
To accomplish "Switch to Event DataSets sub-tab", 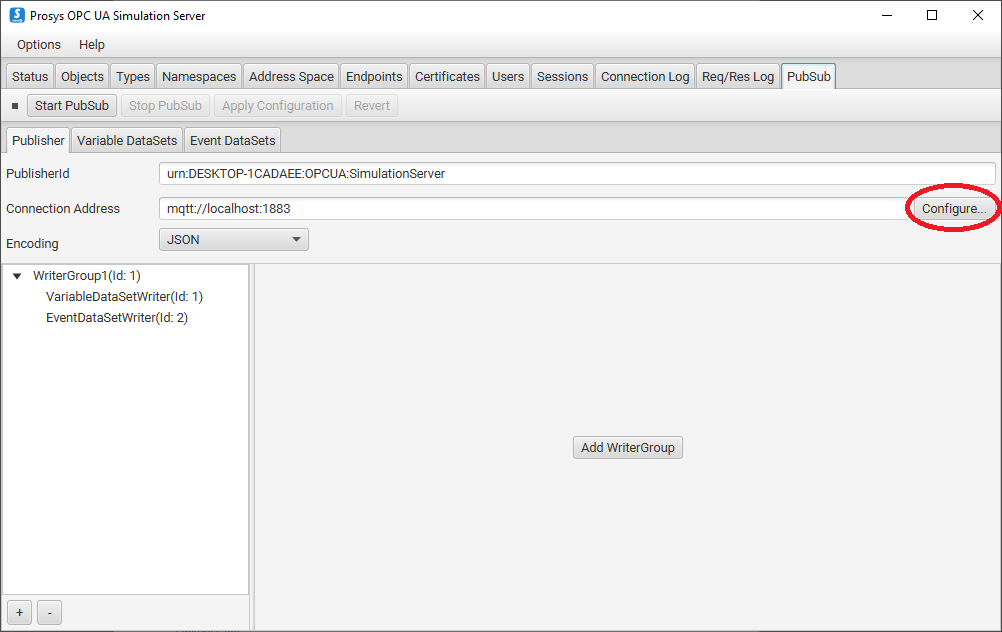I will 233,141.
